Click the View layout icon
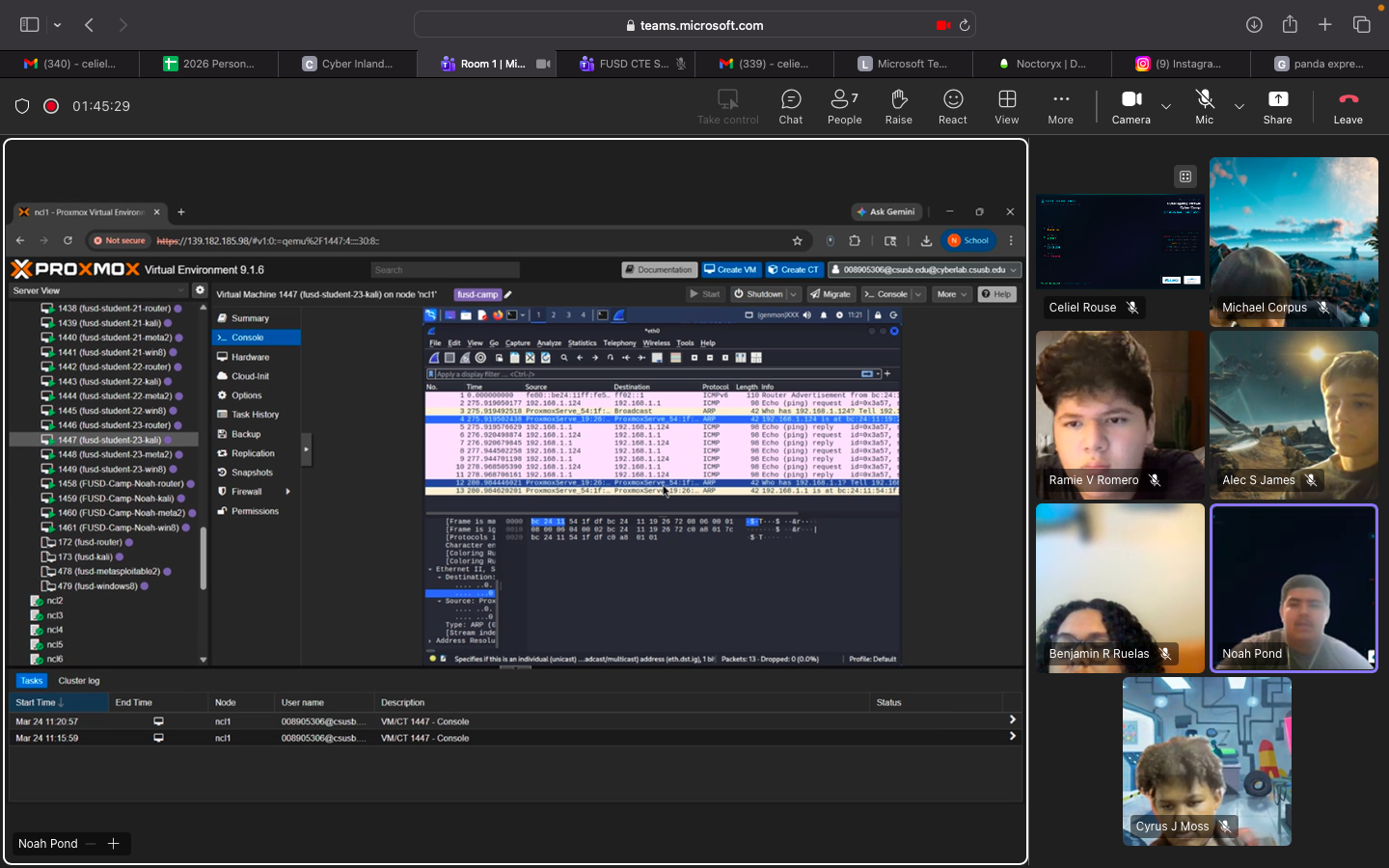This screenshot has width=1389, height=868. (1006, 106)
